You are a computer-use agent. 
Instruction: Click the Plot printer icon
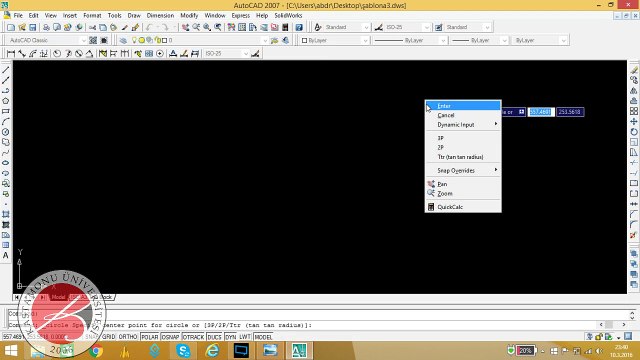(x=46, y=27)
